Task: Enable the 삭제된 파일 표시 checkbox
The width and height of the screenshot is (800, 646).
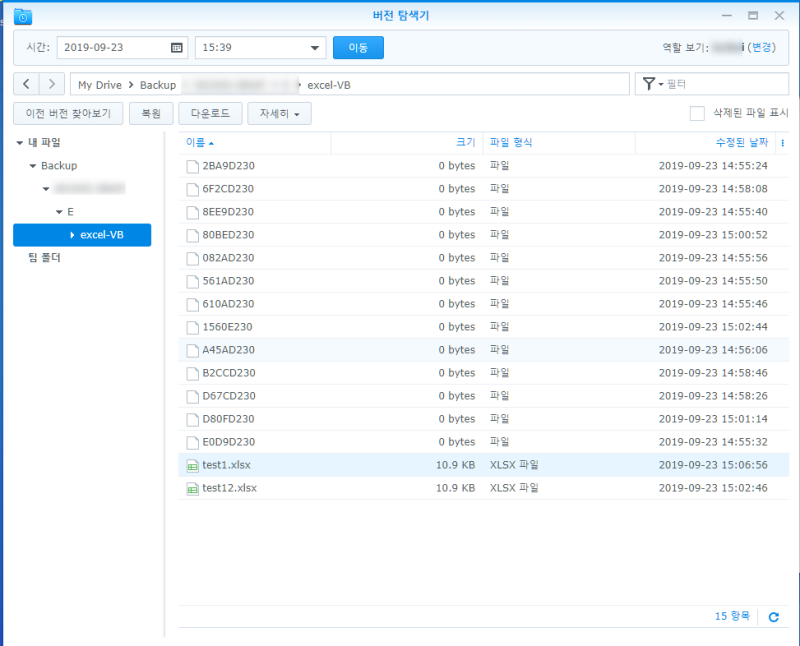Action: click(x=697, y=113)
